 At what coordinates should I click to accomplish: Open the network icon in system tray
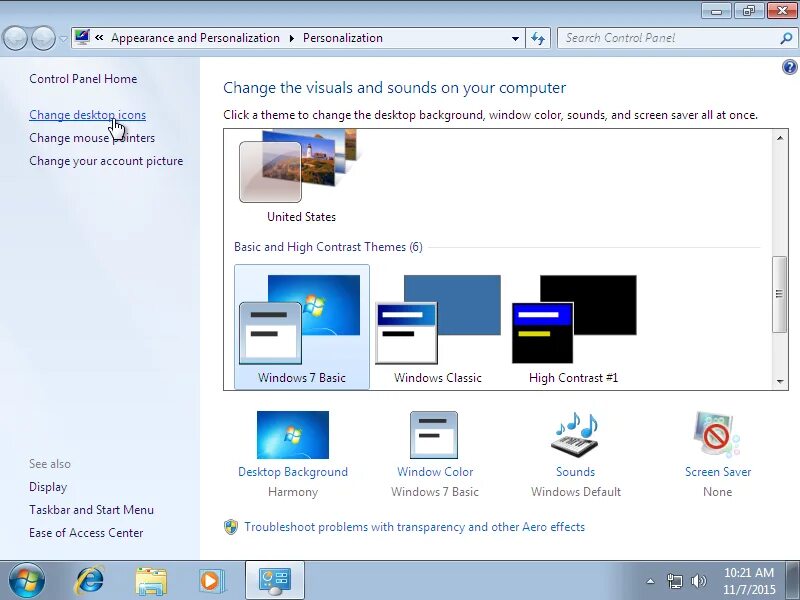coord(674,581)
